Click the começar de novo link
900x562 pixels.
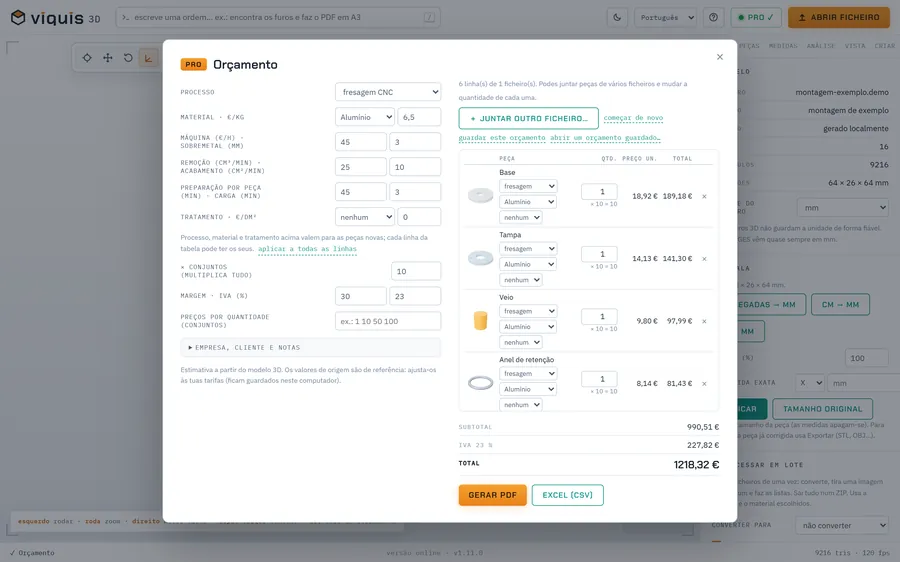pyautogui.click(x=633, y=118)
